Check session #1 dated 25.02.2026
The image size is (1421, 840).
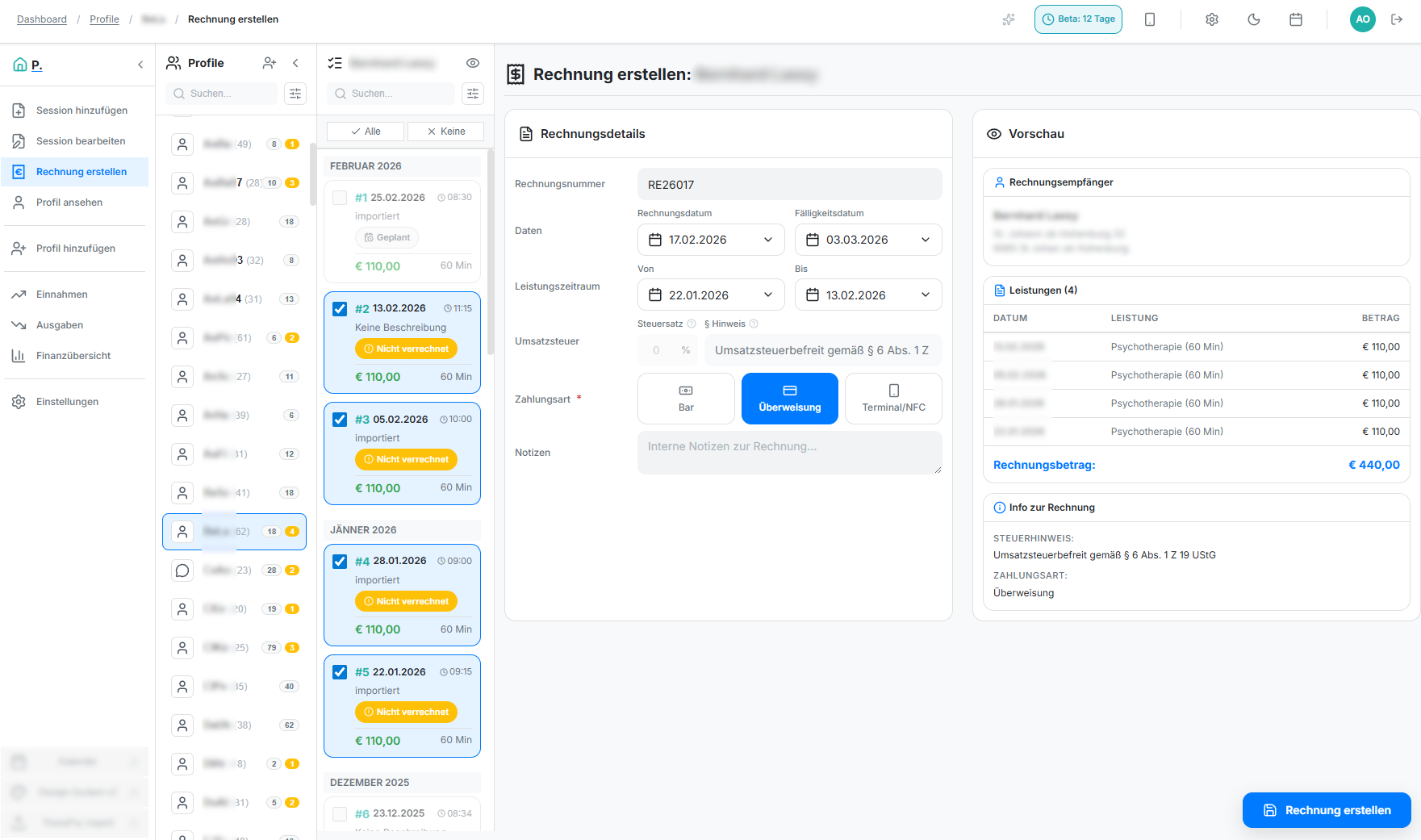click(x=340, y=198)
